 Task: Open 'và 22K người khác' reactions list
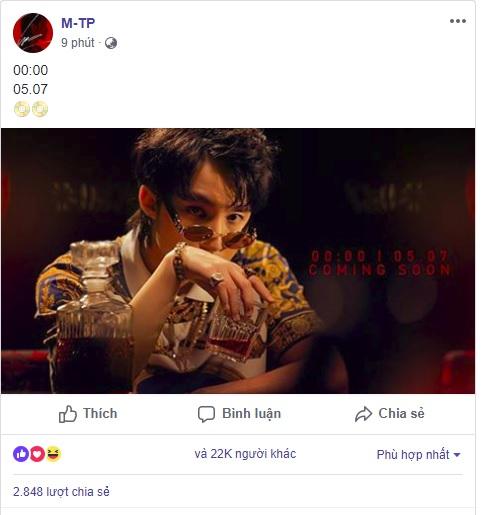[245, 454]
